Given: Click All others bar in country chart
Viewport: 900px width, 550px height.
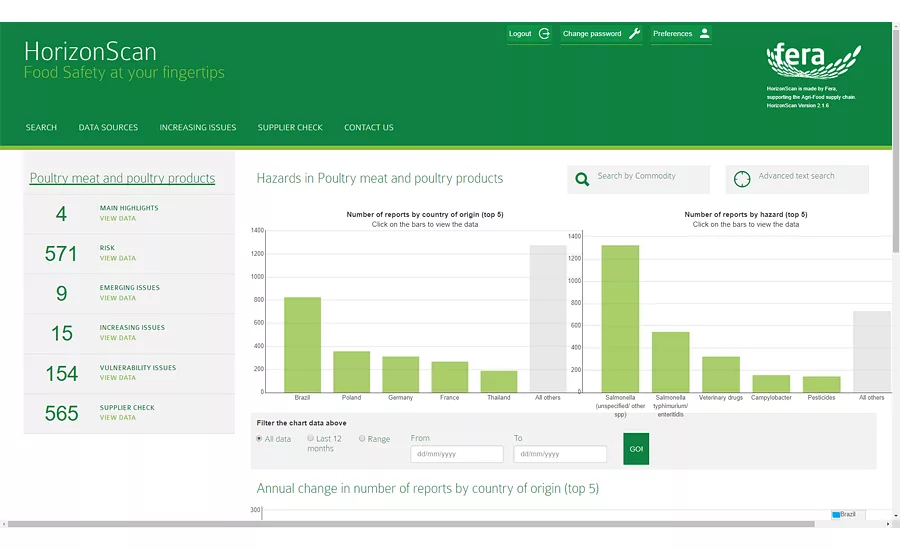Looking at the screenshot, I should click(548, 319).
